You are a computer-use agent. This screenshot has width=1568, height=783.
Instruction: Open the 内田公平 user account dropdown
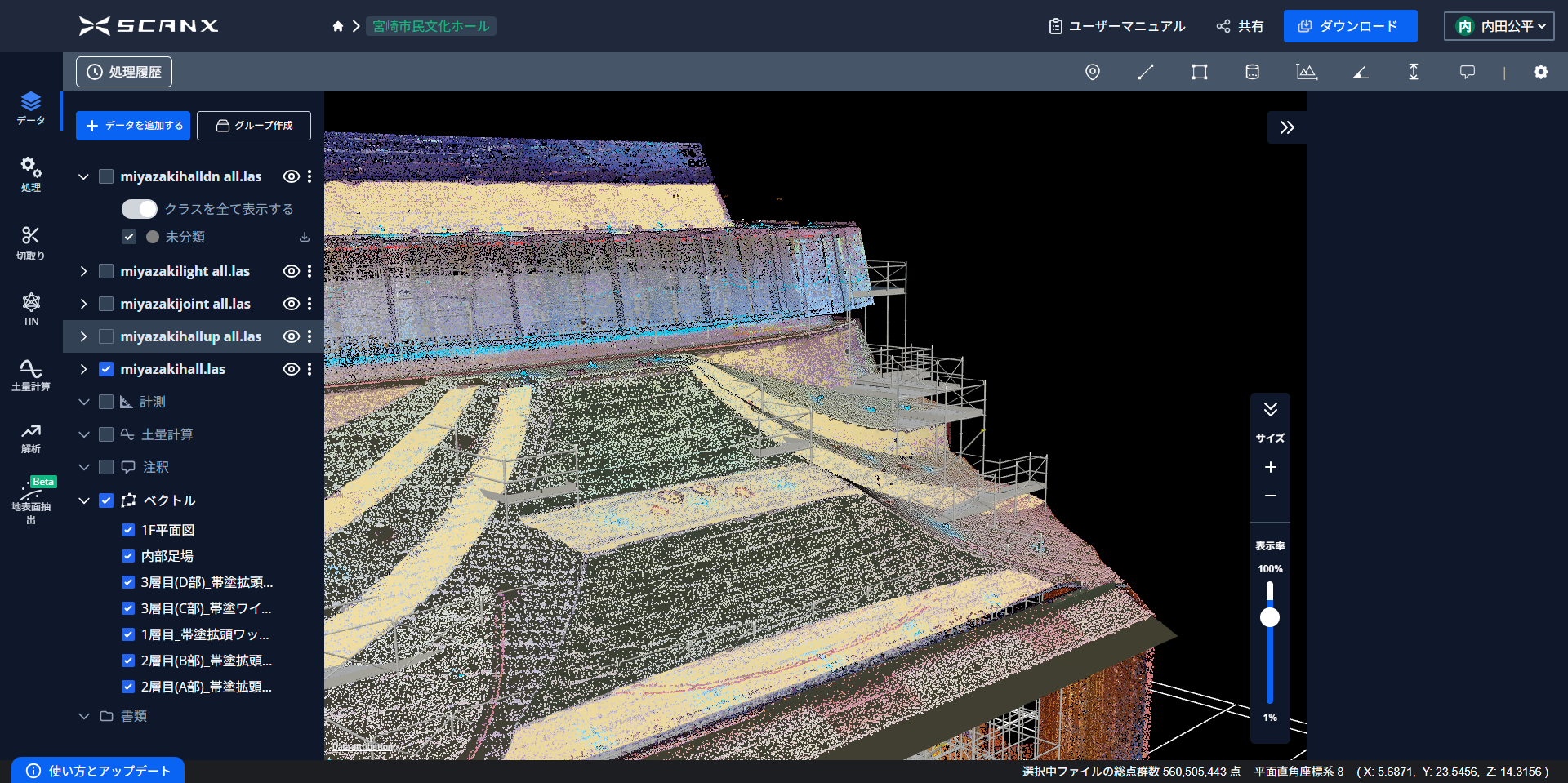[1499, 26]
